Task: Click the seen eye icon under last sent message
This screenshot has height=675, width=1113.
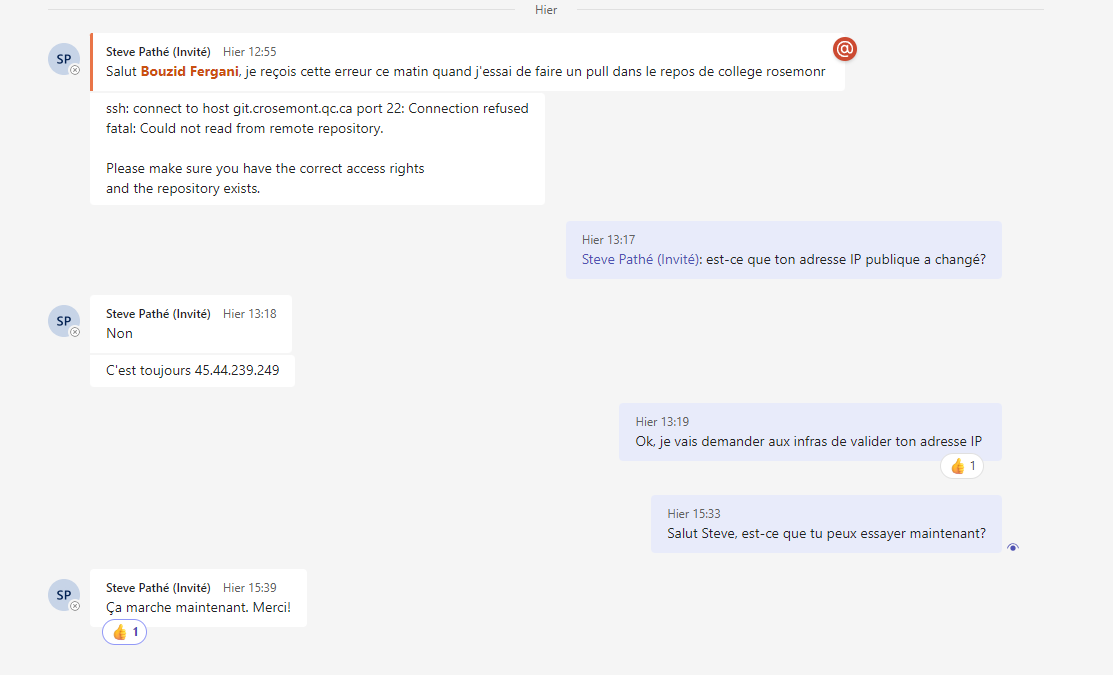Action: (x=1013, y=547)
